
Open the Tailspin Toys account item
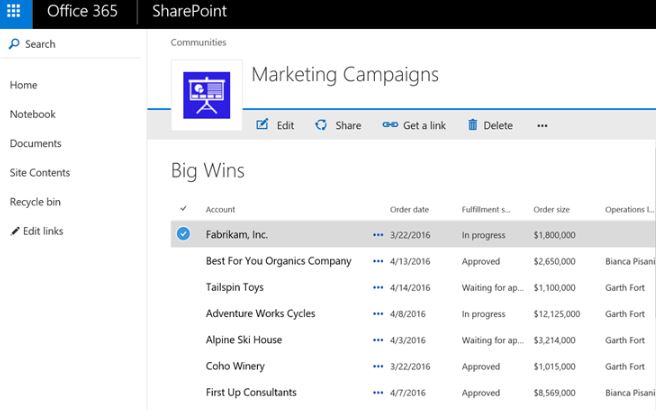[235, 287]
